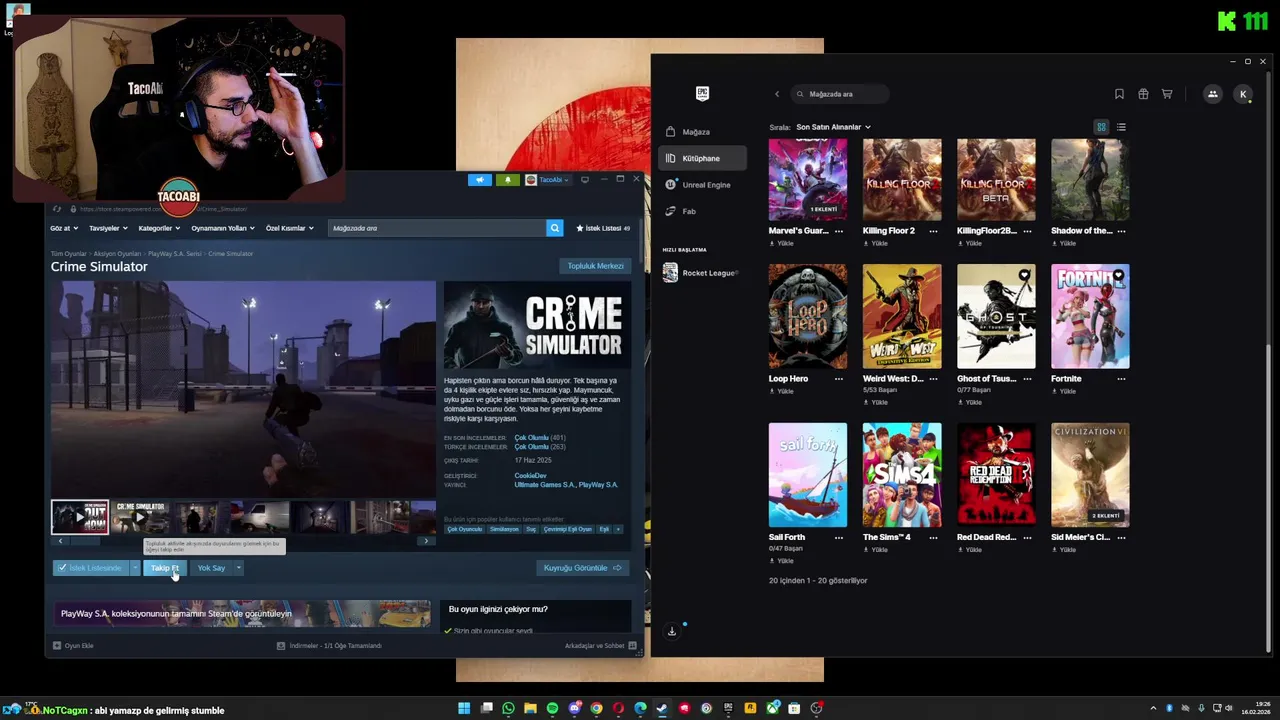The image size is (1280, 720).
Task: Focus Steam Mağazada ara search field
Action: (437, 228)
